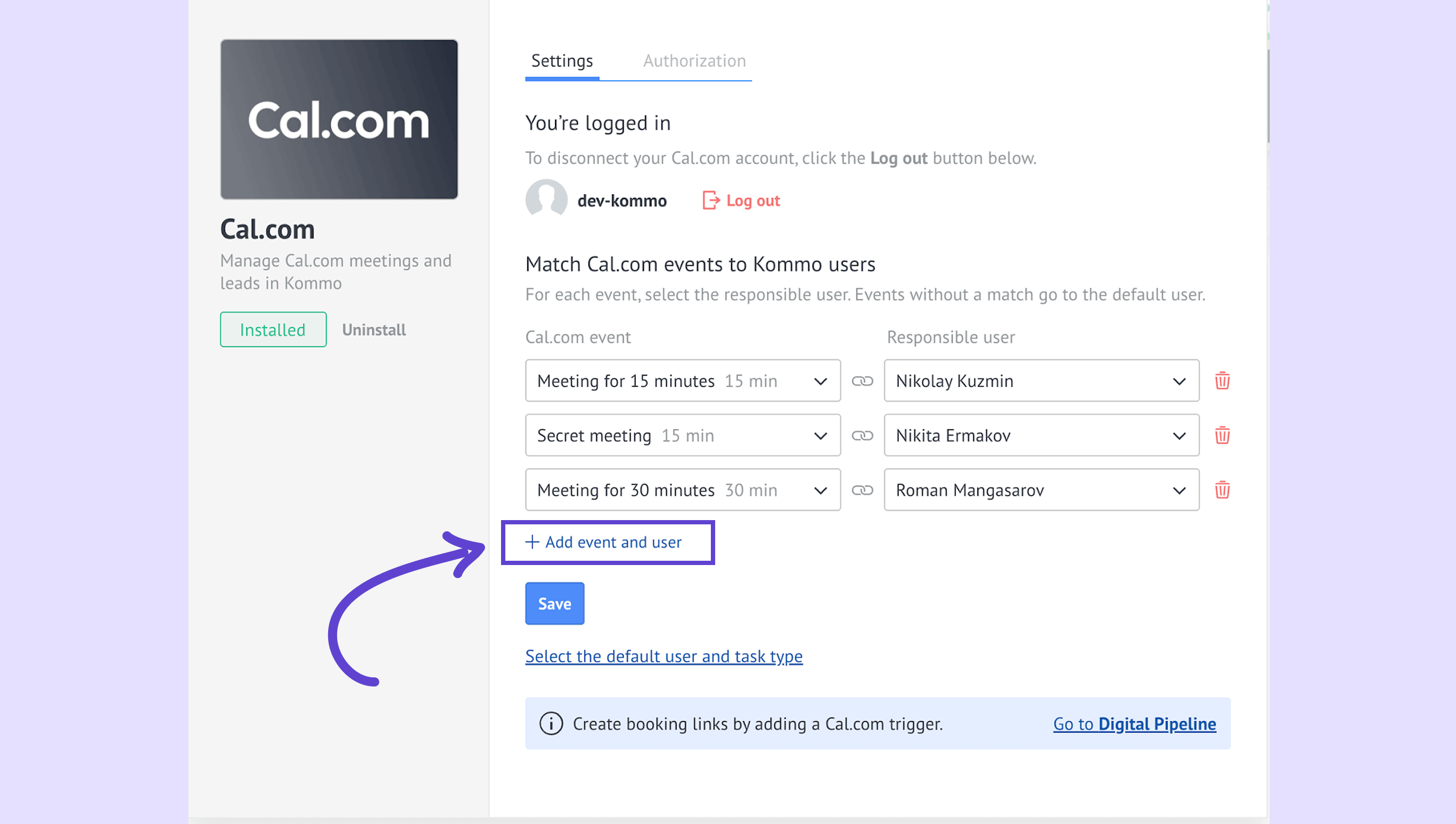The width and height of the screenshot is (1456, 824).
Task: Click link icon beside Nikolay Kuzmin row
Action: pyautogui.click(x=862, y=381)
